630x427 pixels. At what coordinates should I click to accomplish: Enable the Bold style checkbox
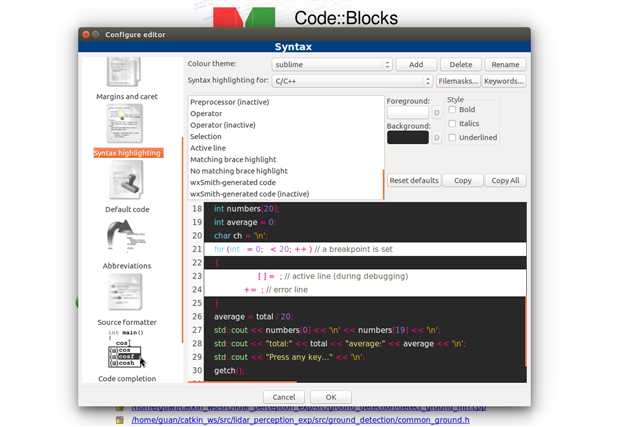click(x=452, y=109)
